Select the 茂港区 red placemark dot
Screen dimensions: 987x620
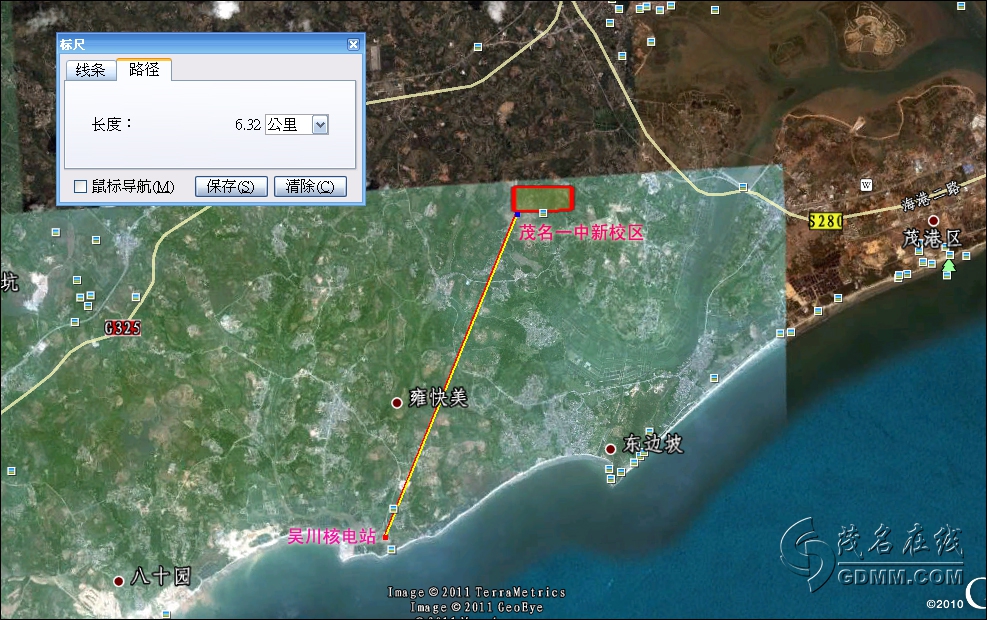click(934, 220)
